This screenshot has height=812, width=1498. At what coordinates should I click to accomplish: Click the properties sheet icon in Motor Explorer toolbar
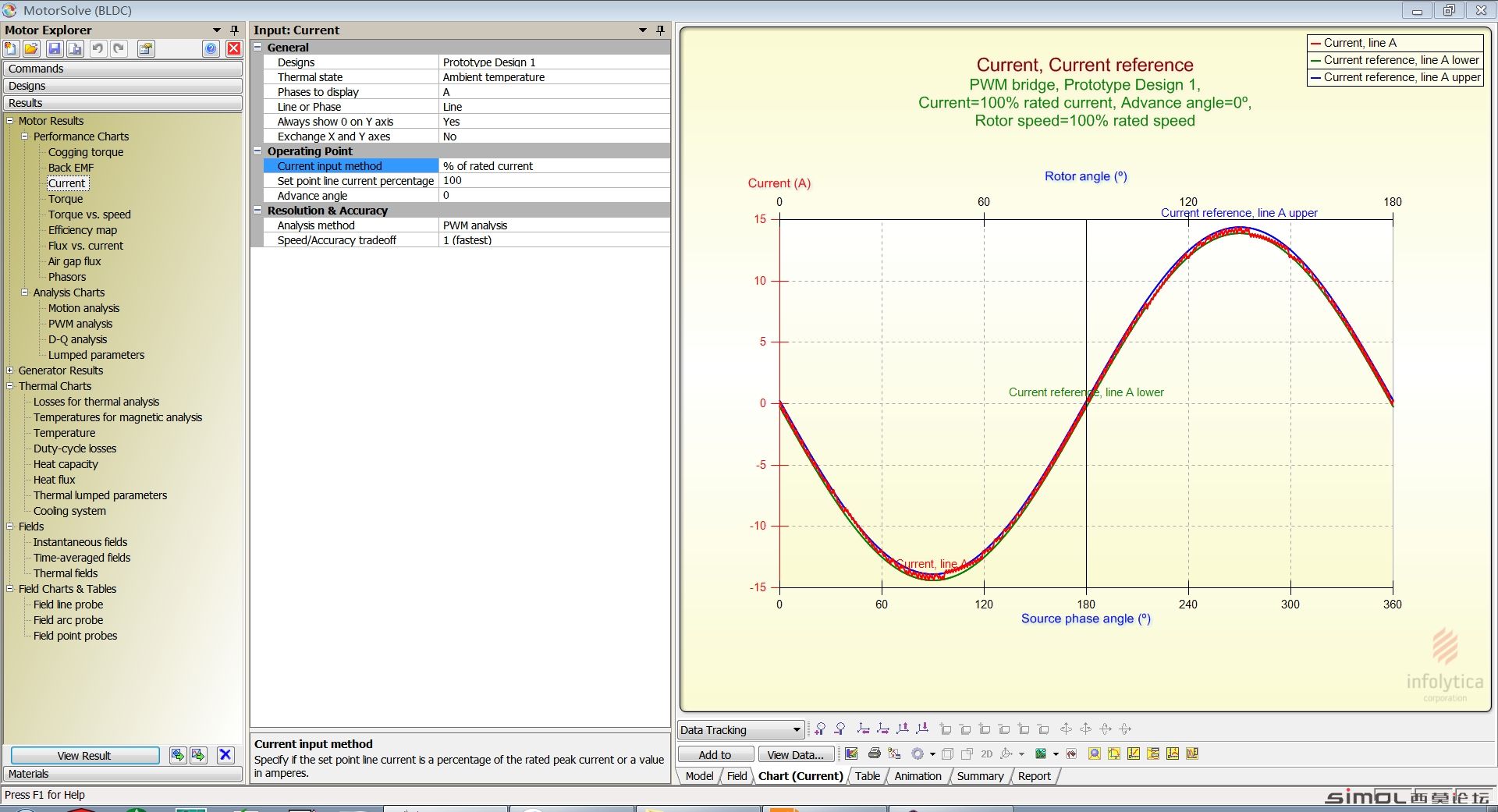(146, 49)
